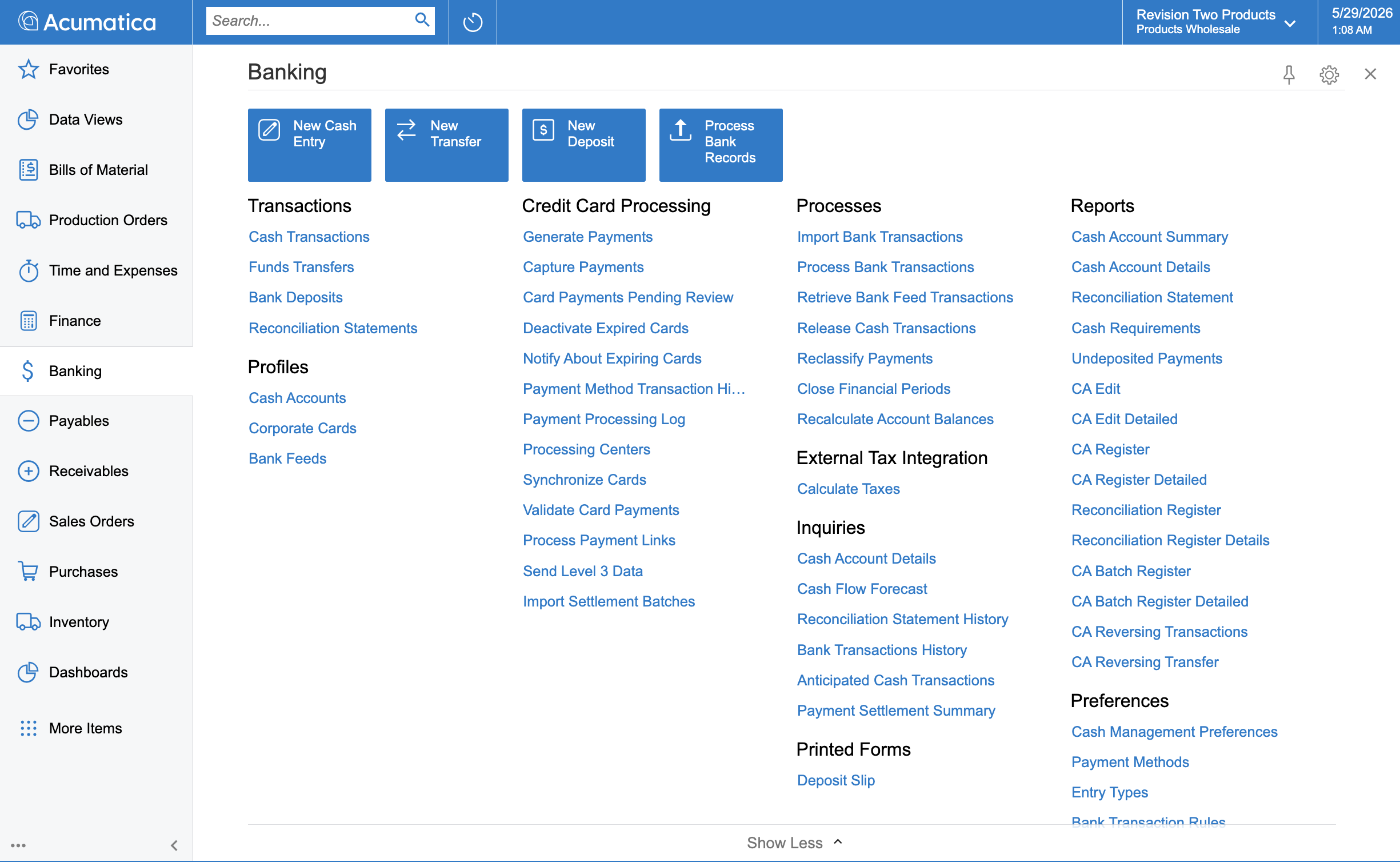This screenshot has width=1400, height=862.
Task: Click the Acumatica logo
Action: (87, 22)
